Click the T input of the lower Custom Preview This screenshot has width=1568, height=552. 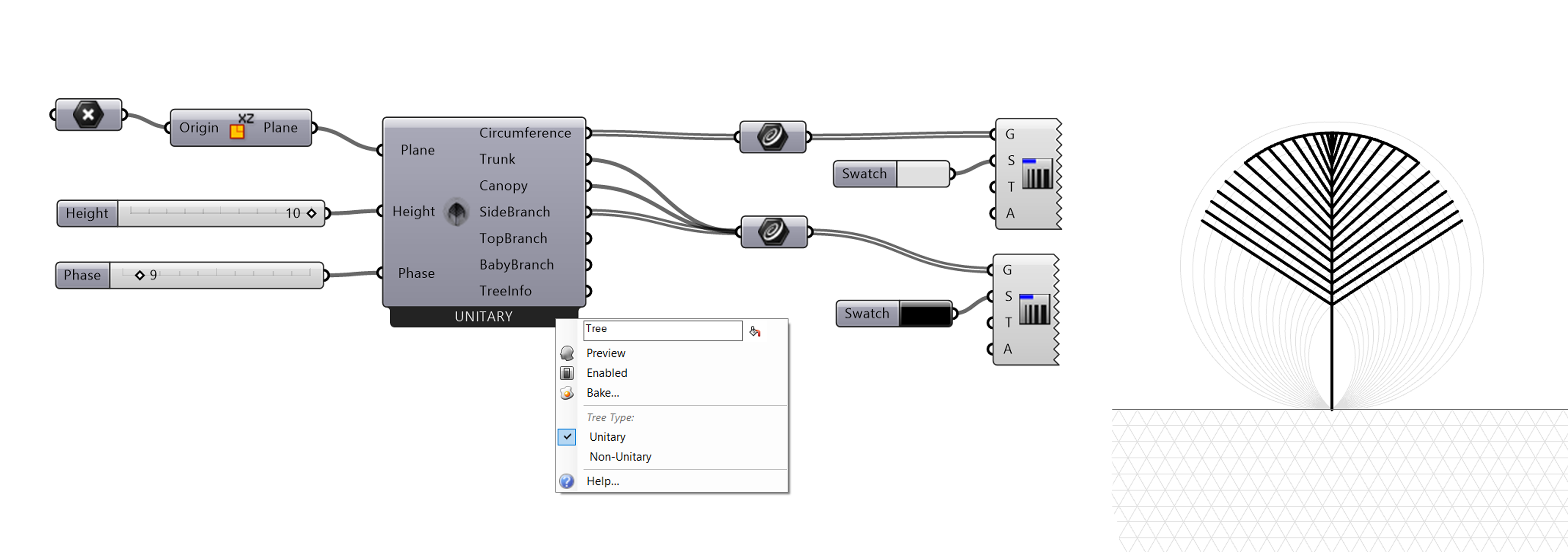[1009, 322]
